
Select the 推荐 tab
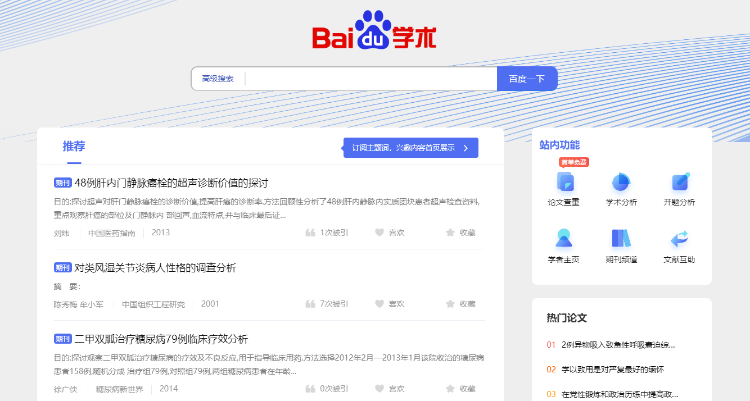pyautogui.click(x=74, y=146)
